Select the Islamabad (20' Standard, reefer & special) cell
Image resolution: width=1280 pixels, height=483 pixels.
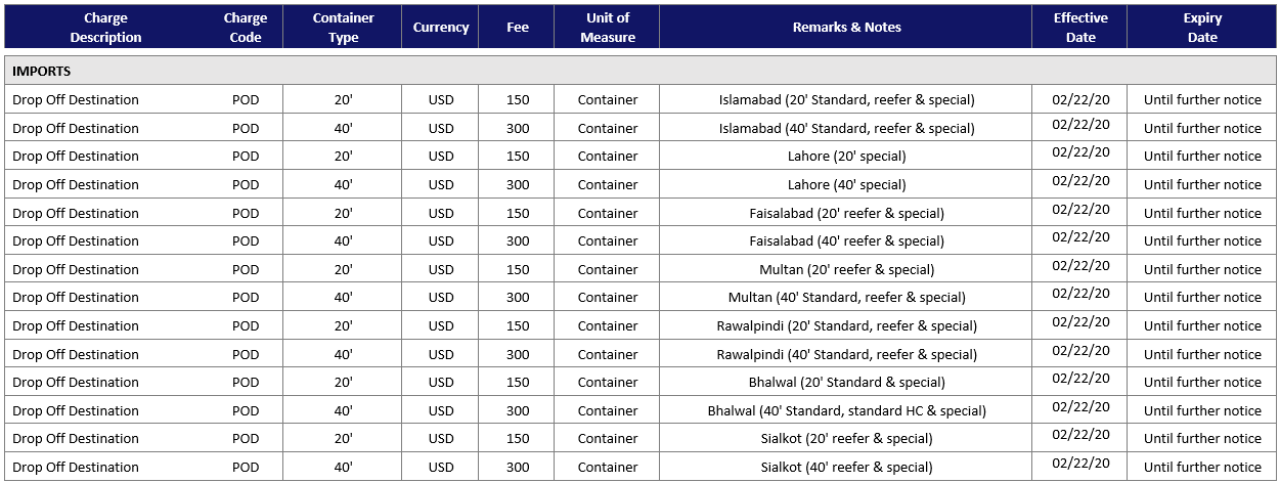click(x=846, y=100)
